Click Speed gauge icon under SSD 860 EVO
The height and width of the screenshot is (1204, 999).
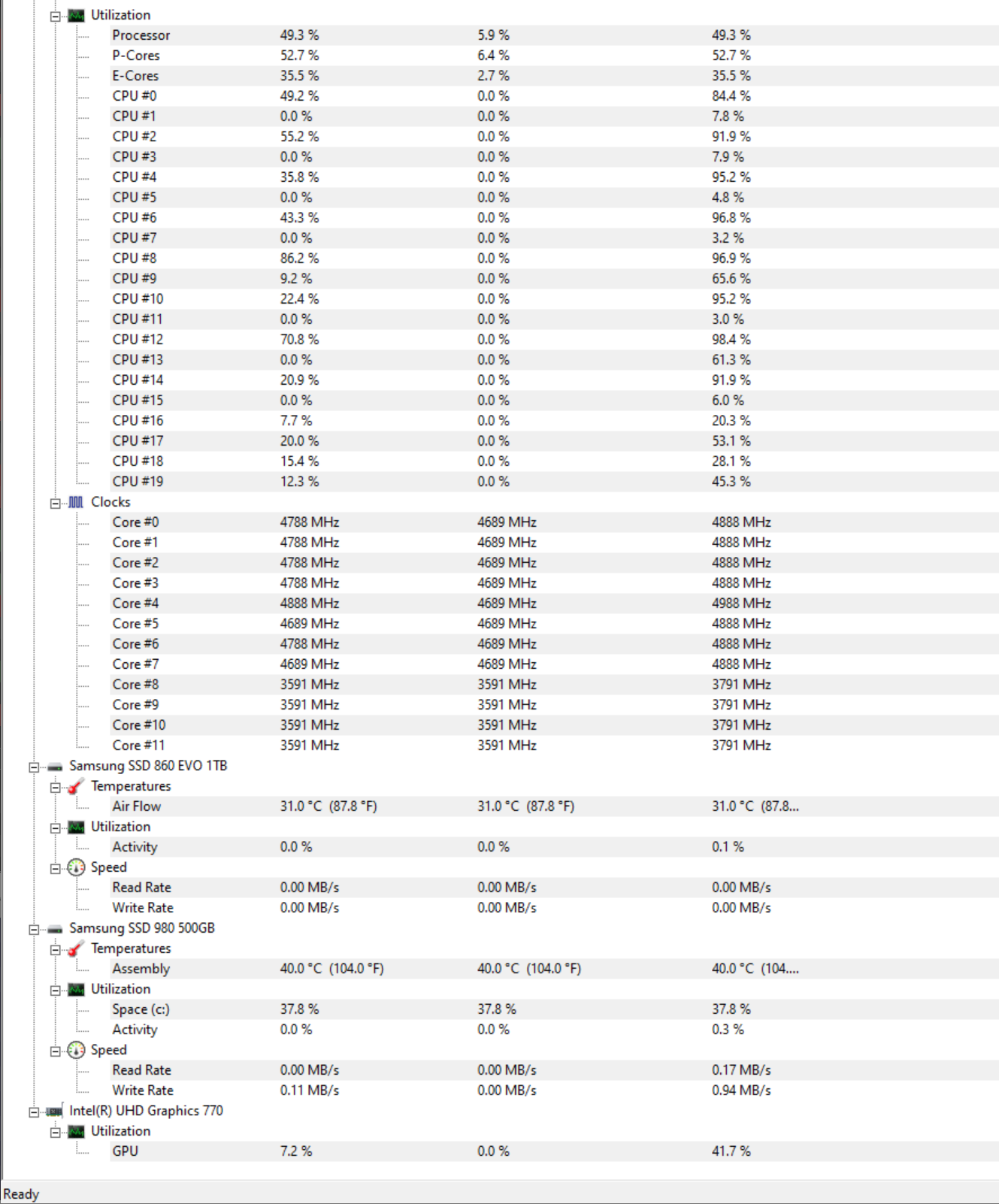tap(76, 867)
